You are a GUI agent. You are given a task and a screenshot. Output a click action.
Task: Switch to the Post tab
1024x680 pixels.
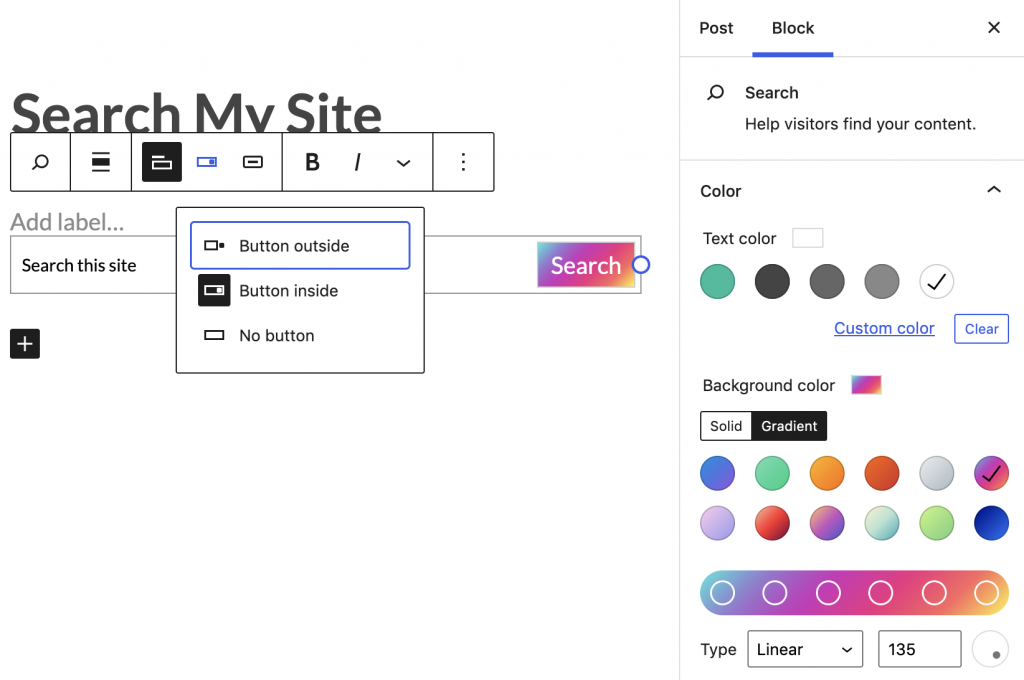point(716,28)
